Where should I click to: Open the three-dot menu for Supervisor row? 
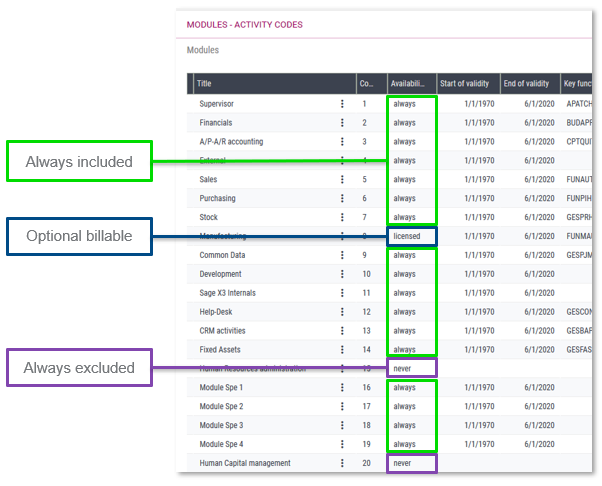click(x=342, y=104)
